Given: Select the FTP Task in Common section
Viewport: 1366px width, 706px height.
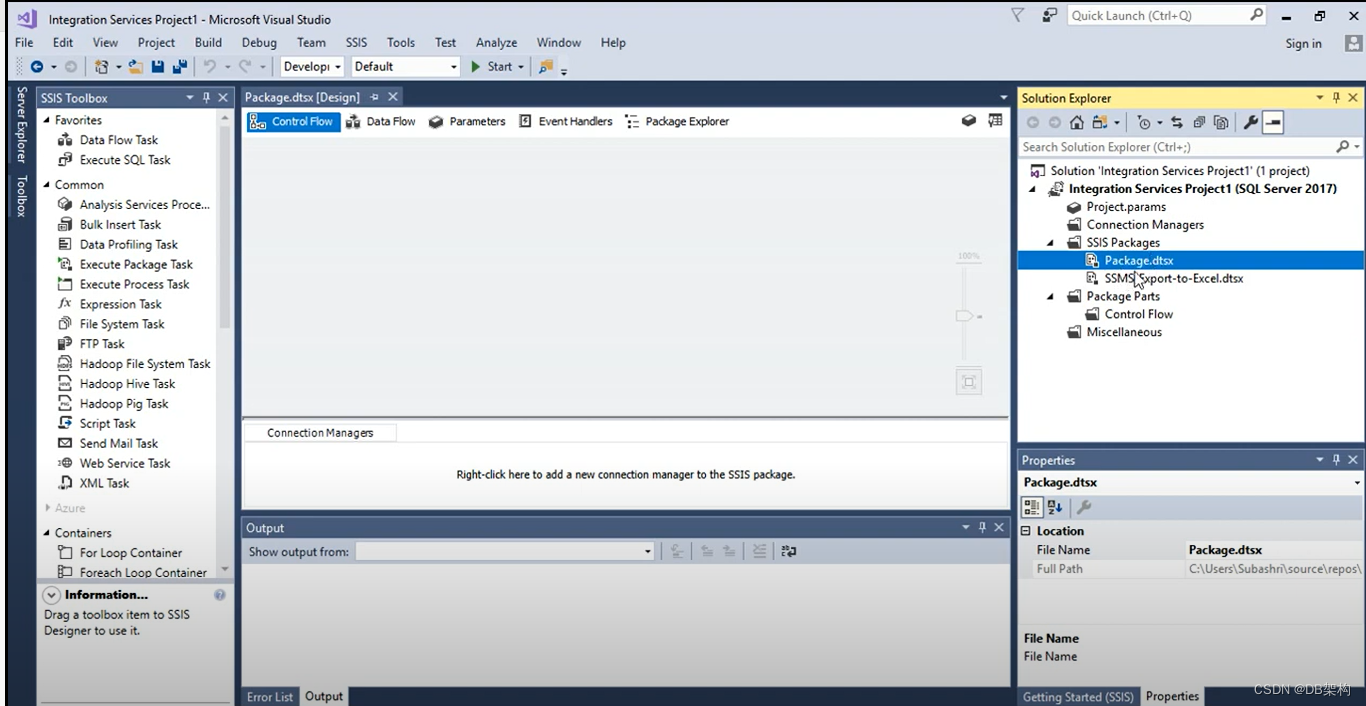Looking at the screenshot, I should [x=100, y=343].
